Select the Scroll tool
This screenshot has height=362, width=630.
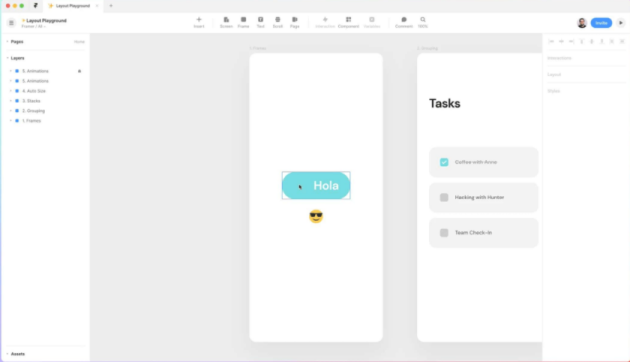tap(278, 22)
